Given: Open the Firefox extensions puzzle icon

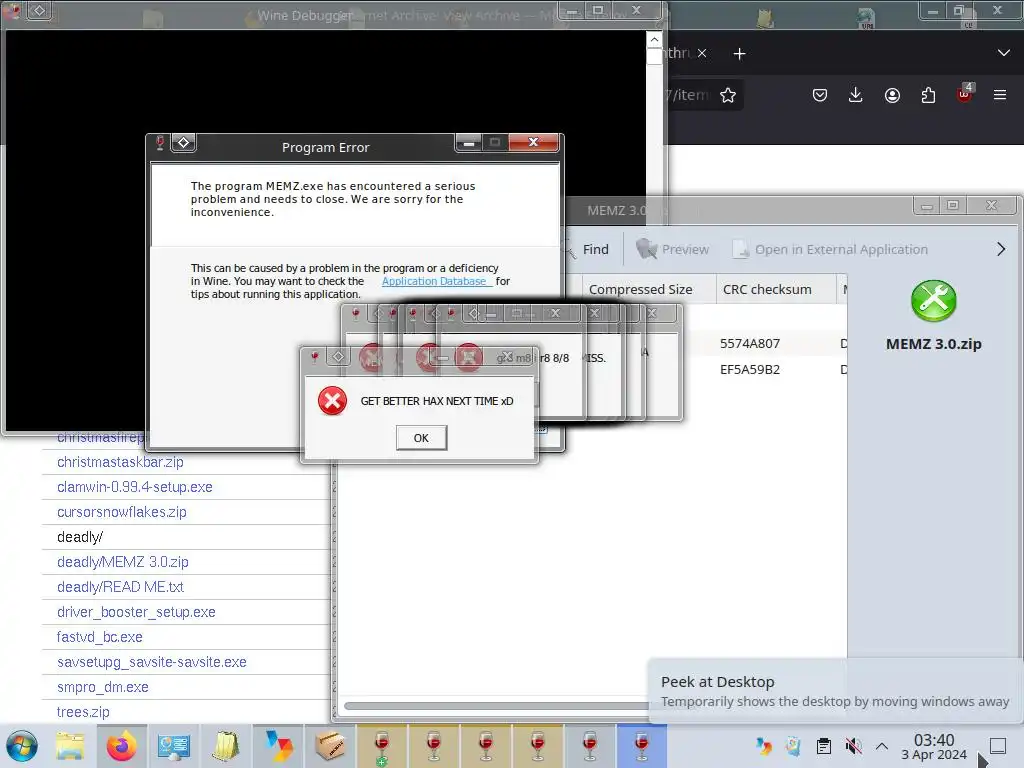Looking at the screenshot, I should [928, 95].
